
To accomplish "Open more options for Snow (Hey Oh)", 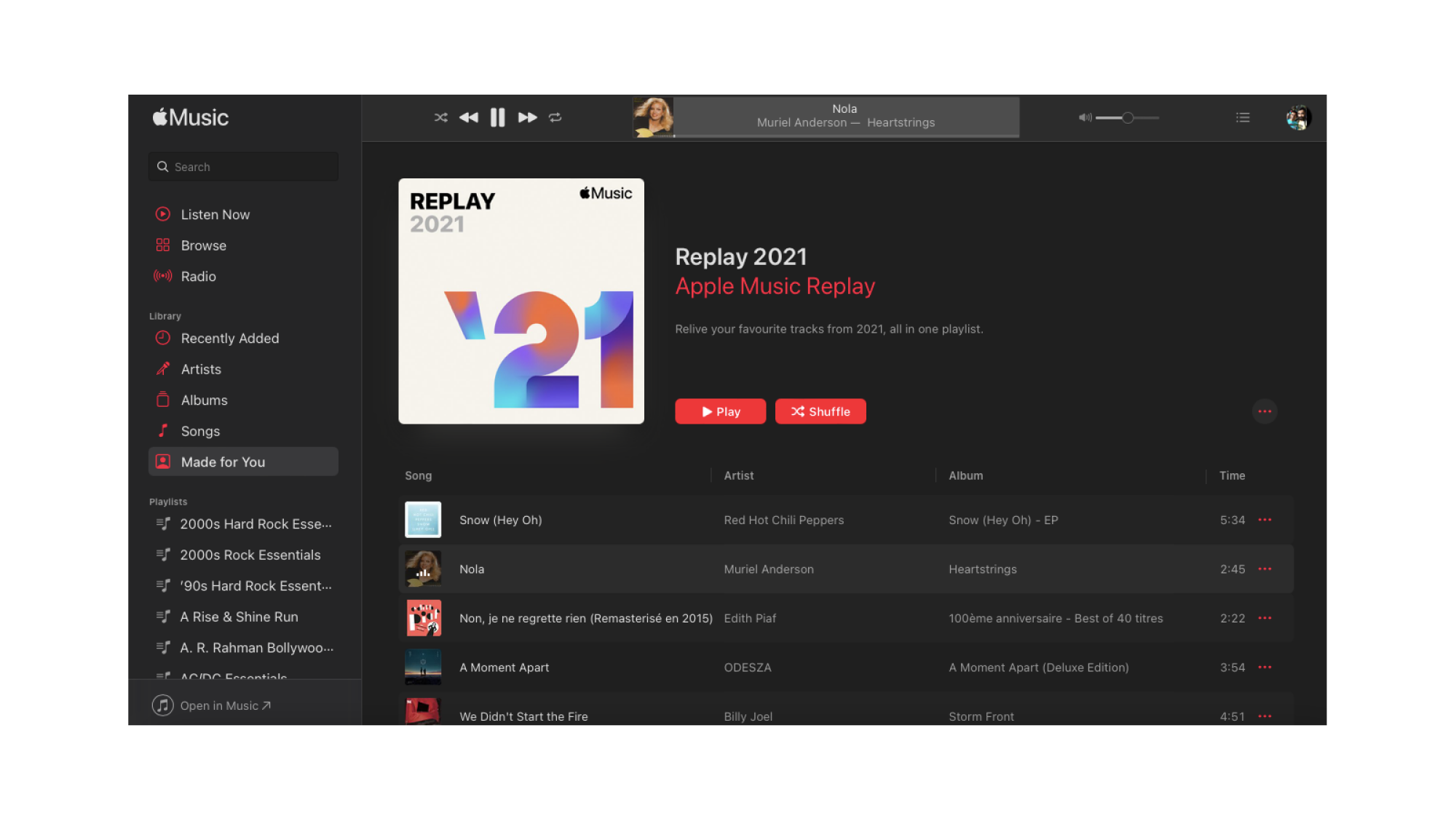I will [1265, 520].
